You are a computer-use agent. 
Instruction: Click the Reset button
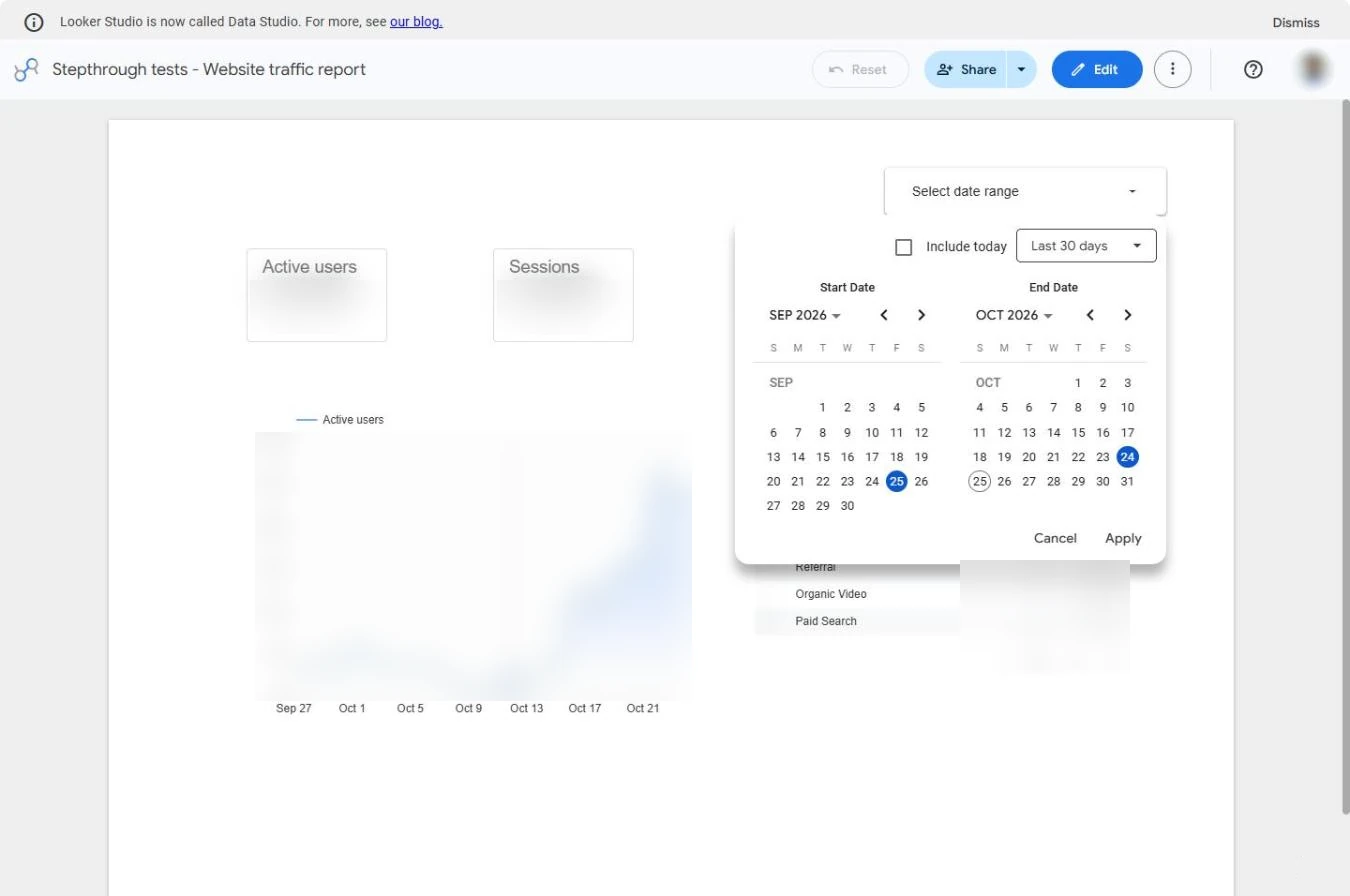click(860, 70)
